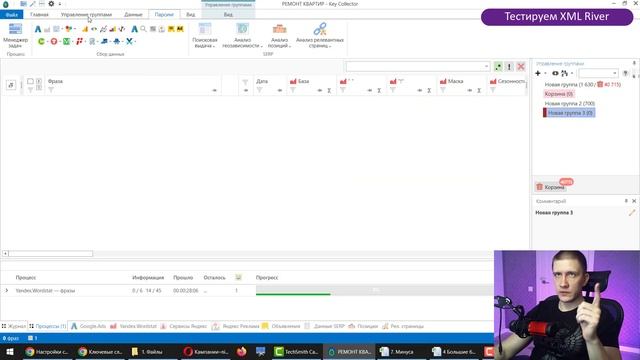Pin the Комментарий panel
640x360 pixels.
tap(626, 201)
